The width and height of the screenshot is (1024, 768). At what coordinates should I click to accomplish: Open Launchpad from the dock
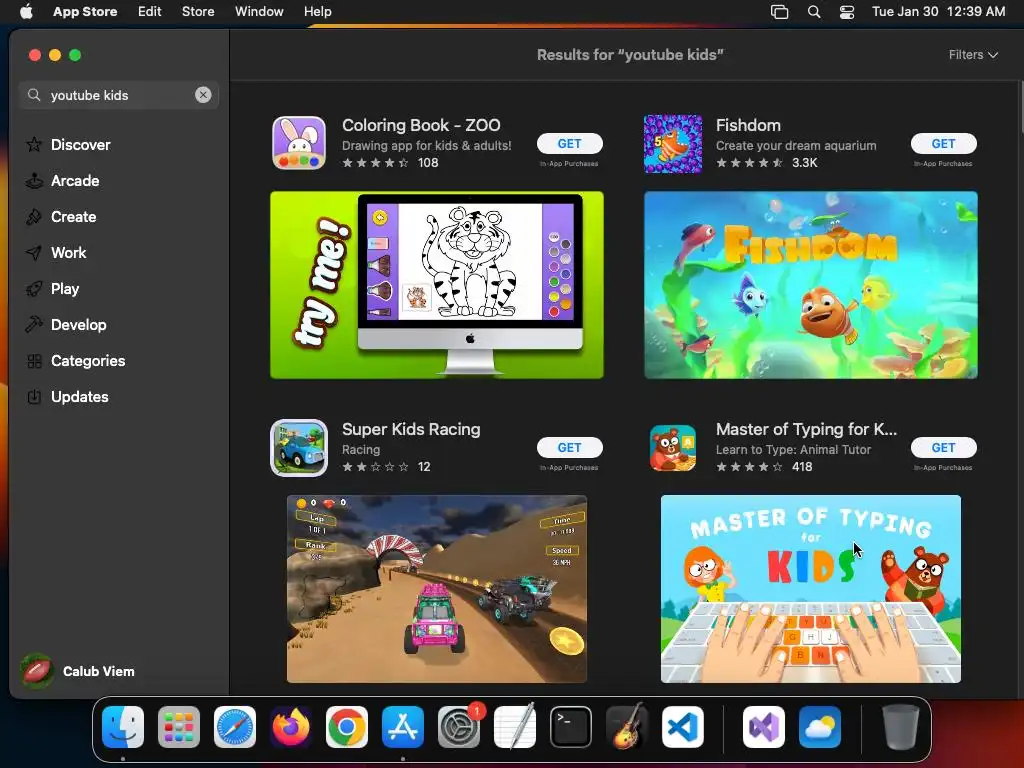(179, 727)
